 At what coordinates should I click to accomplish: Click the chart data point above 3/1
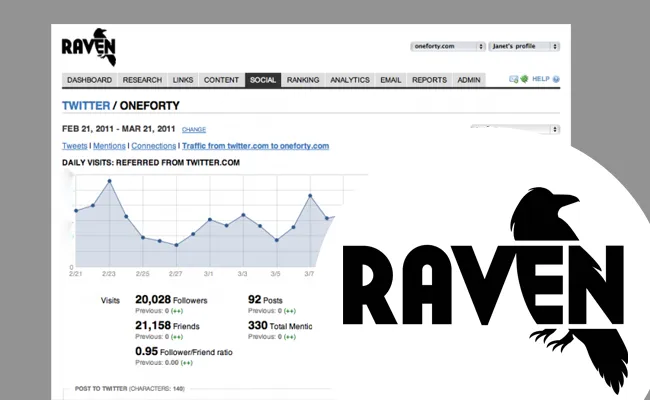point(210,219)
